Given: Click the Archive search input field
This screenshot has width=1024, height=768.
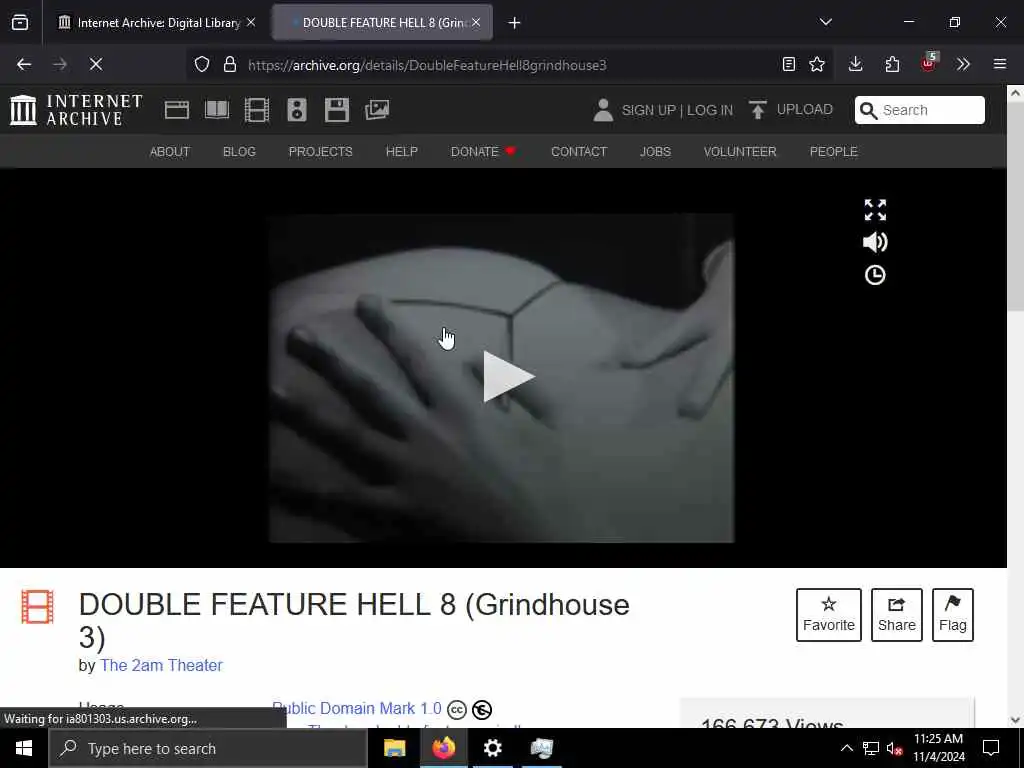Looking at the screenshot, I should point(920,110).
